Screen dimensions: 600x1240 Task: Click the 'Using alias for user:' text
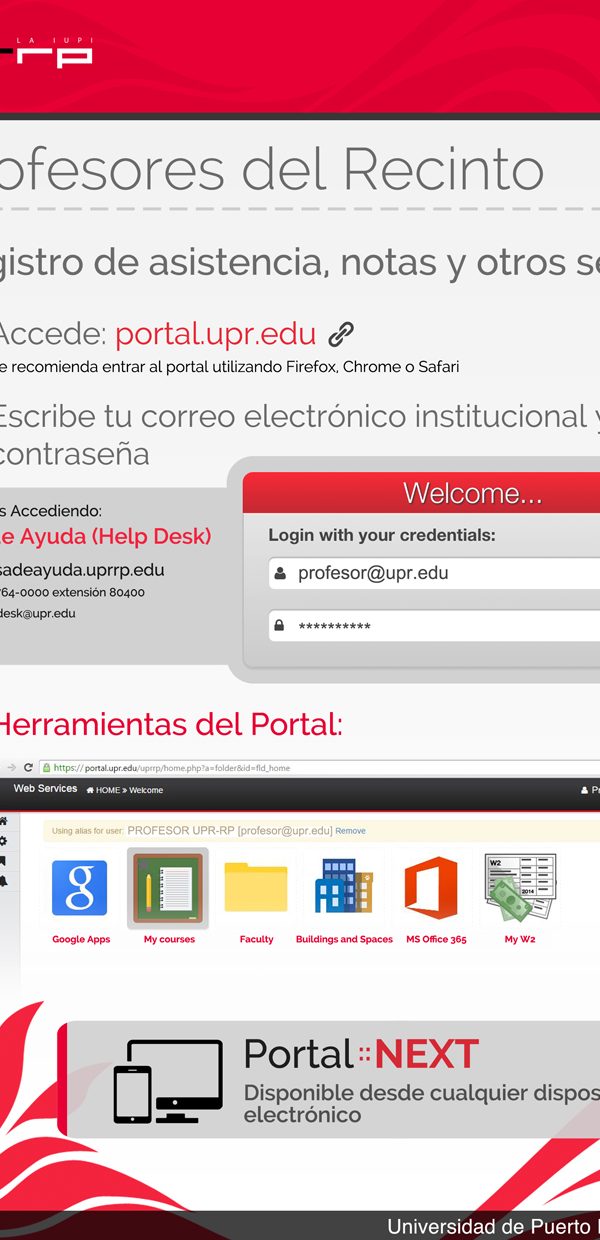[87, 831]
